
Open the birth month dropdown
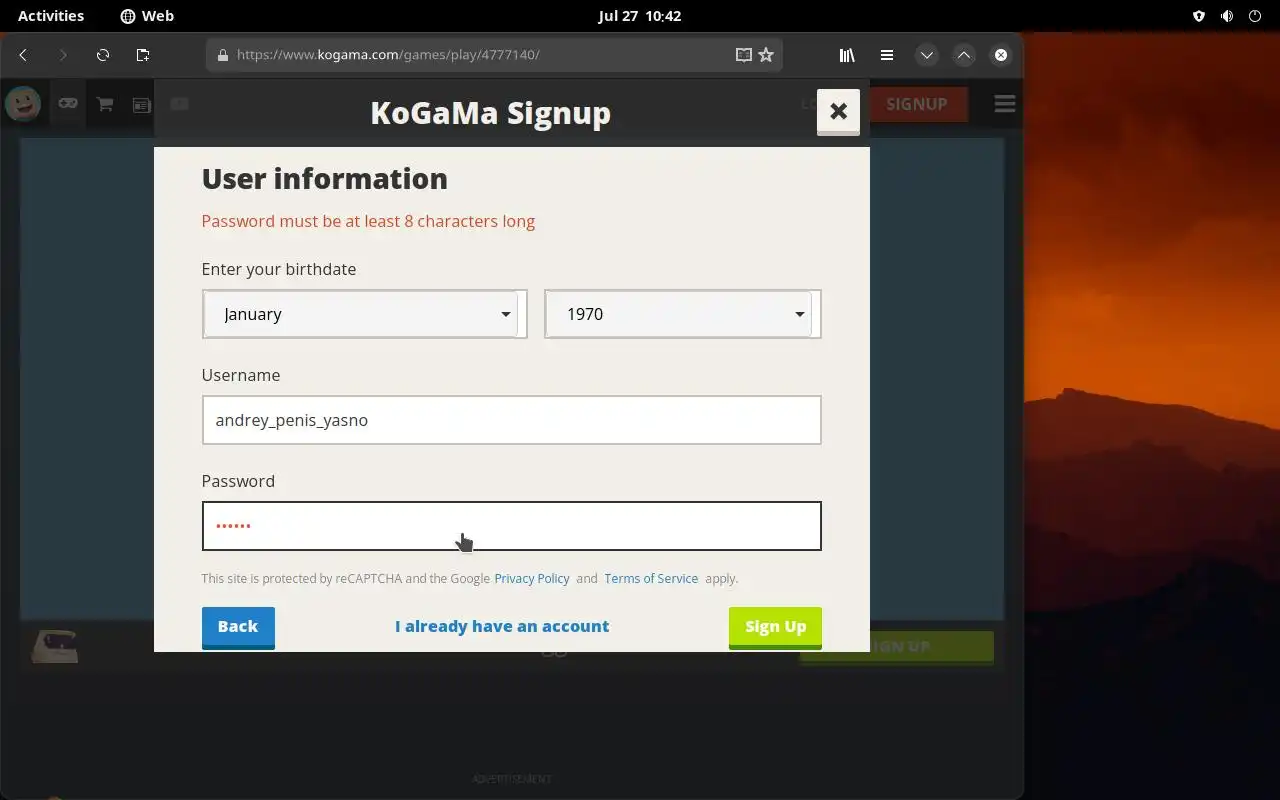pos(364,314)
